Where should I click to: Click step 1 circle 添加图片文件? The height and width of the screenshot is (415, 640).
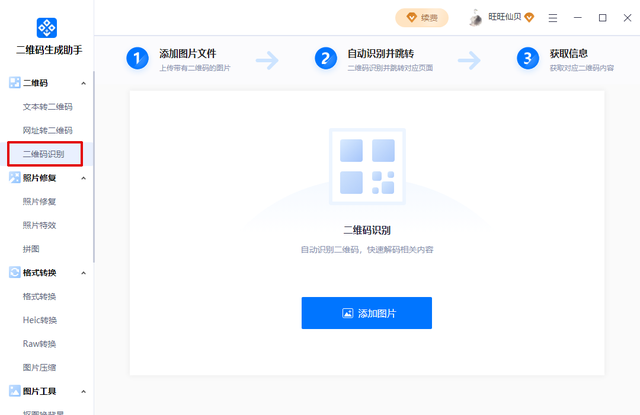pyautogui.click(x=137, y=58)
